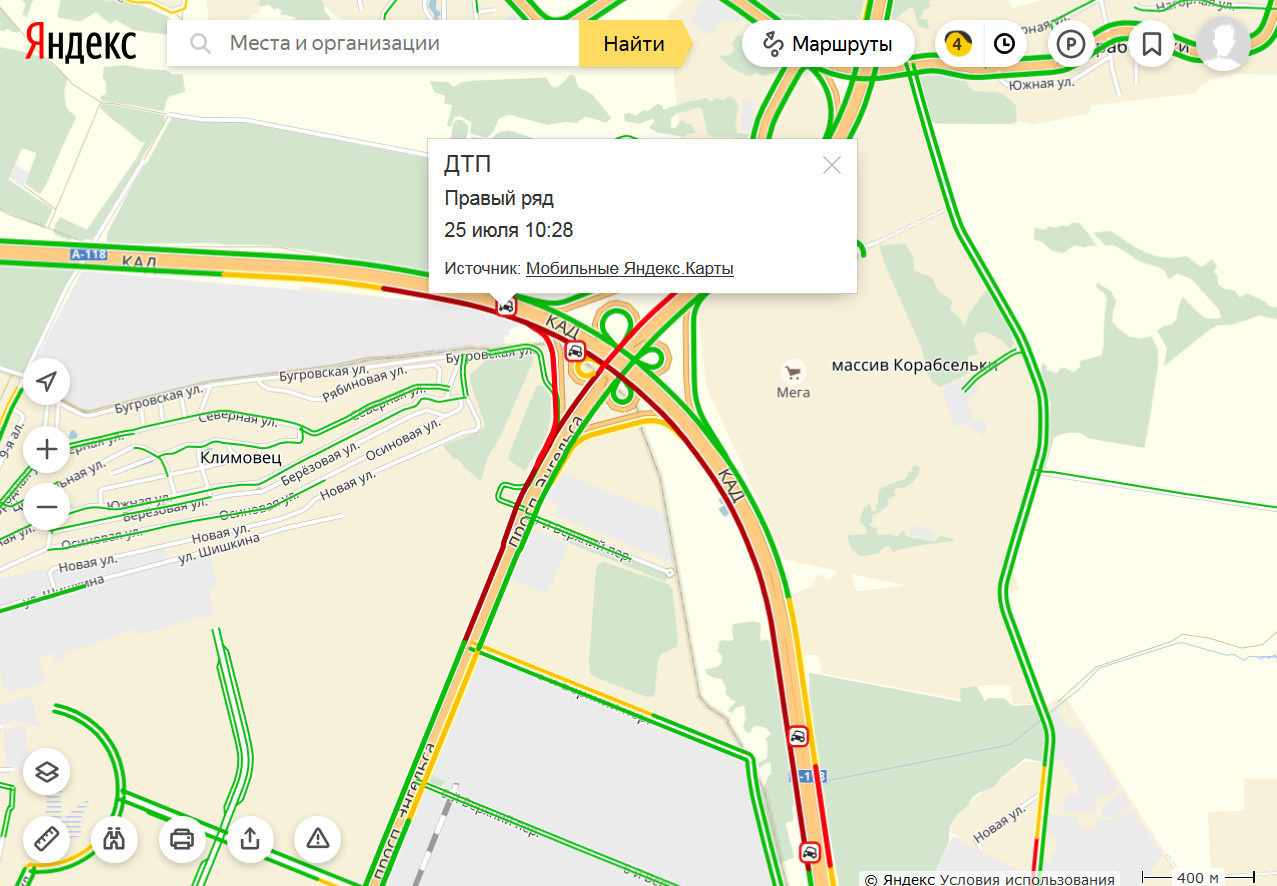Open panoramas with the binoculars icon

point(114,838)
